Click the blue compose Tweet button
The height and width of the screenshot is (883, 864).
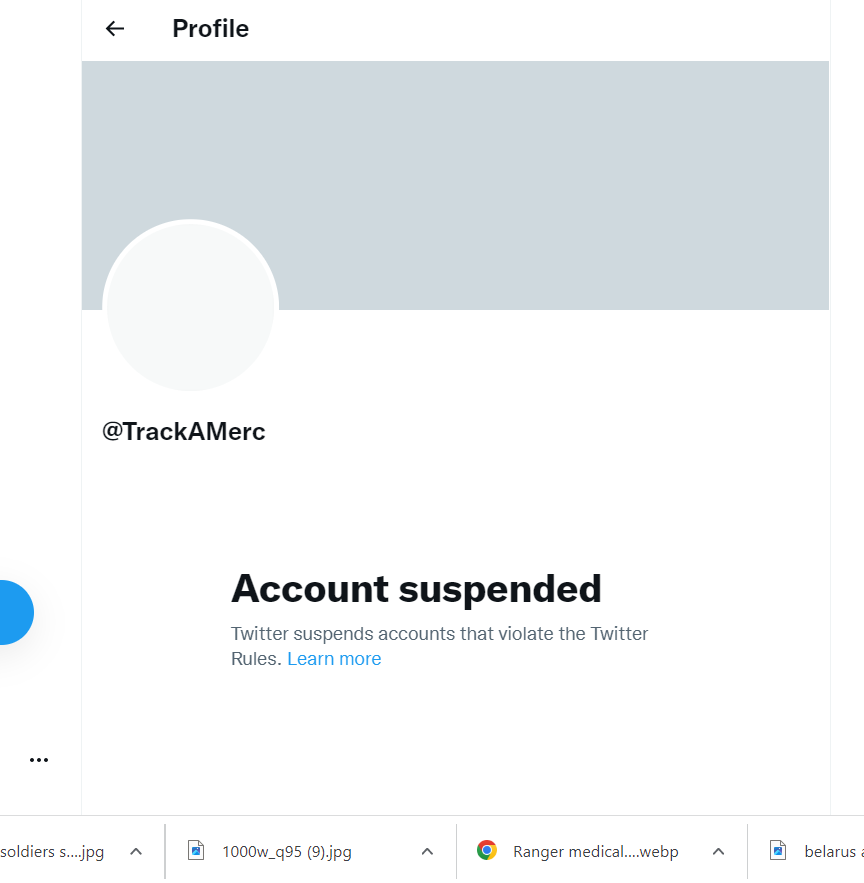coord(10,612)
